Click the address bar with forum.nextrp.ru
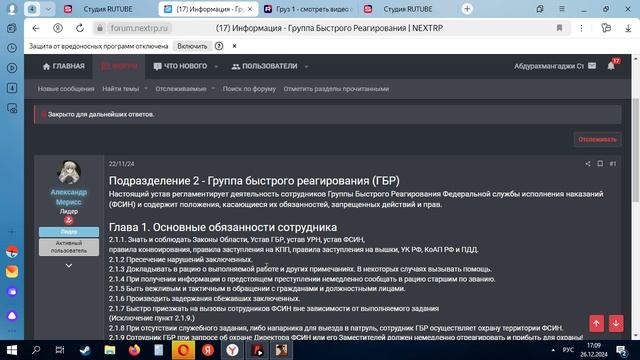640x360 pixels. (x=139, y=28)
